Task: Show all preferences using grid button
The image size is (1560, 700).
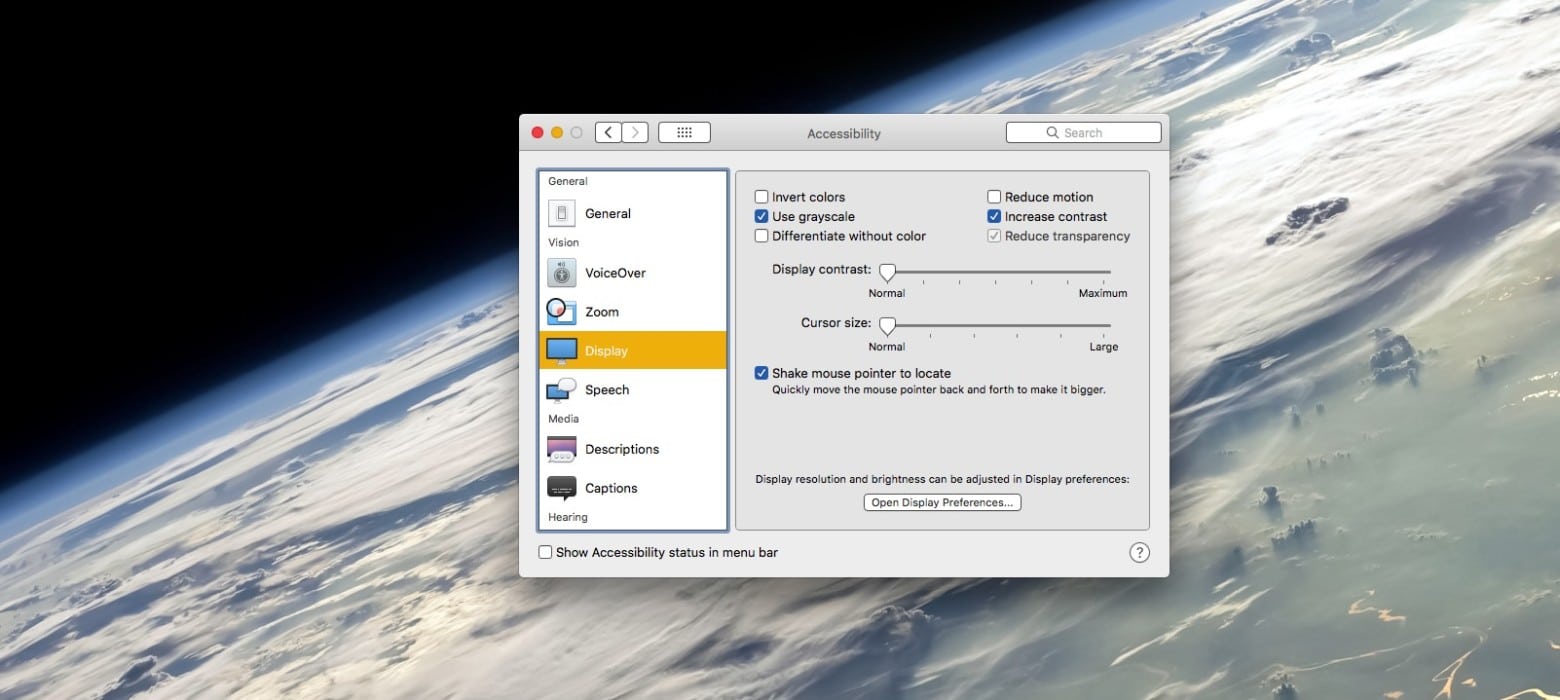Action: coord(685,132)
